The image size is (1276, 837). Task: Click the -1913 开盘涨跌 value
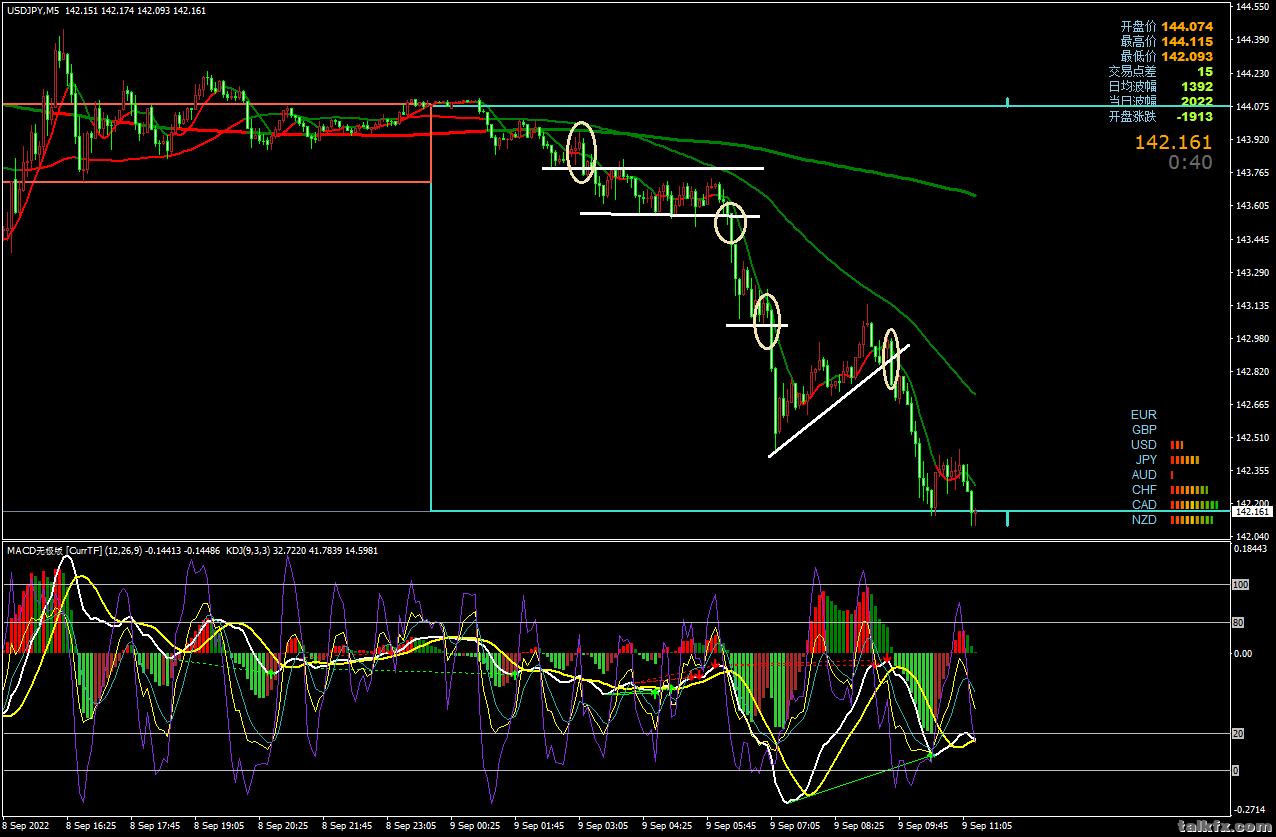[x=1194, y=116]
